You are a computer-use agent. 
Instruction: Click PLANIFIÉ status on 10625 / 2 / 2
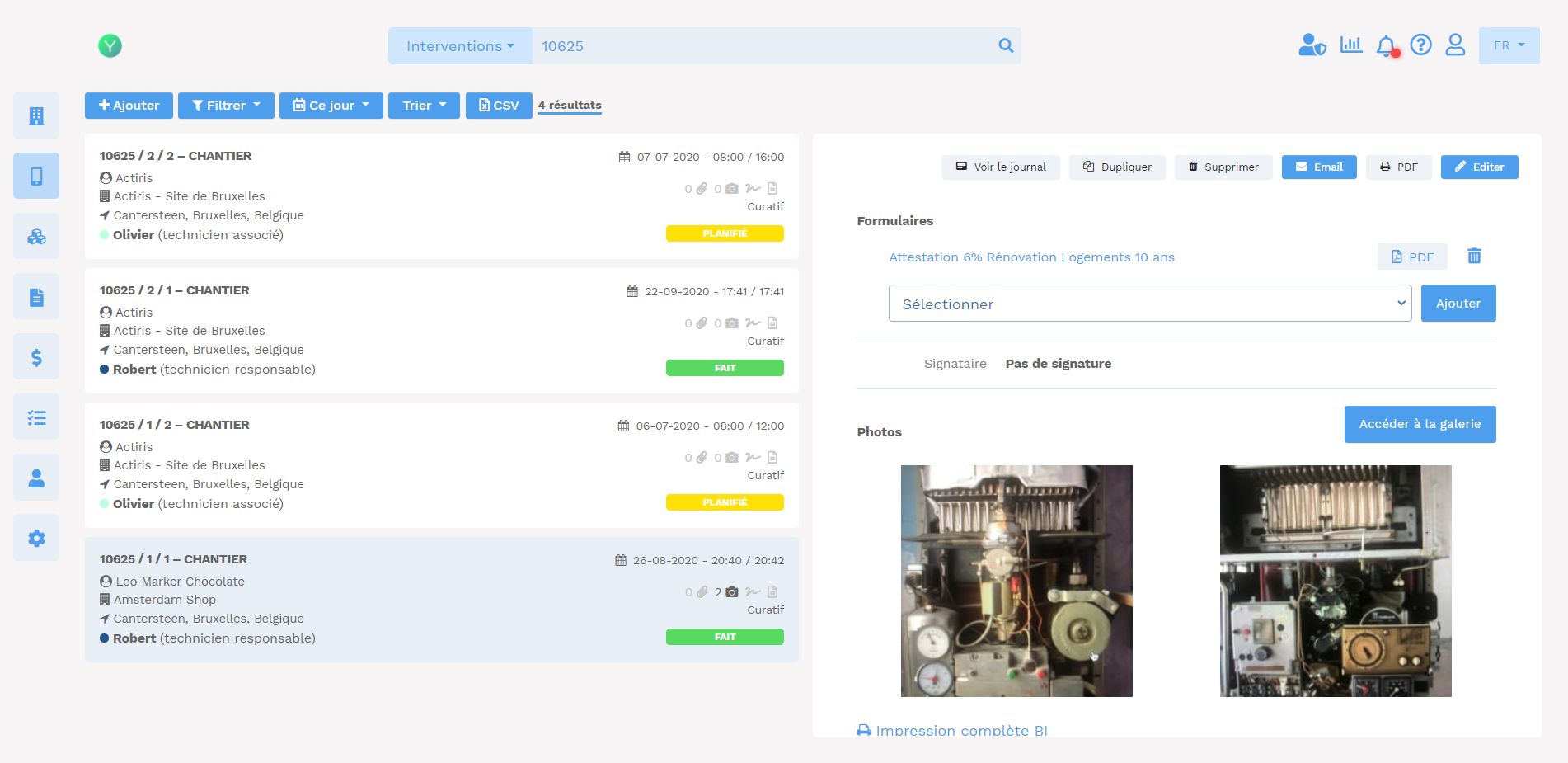coord(725,233)
